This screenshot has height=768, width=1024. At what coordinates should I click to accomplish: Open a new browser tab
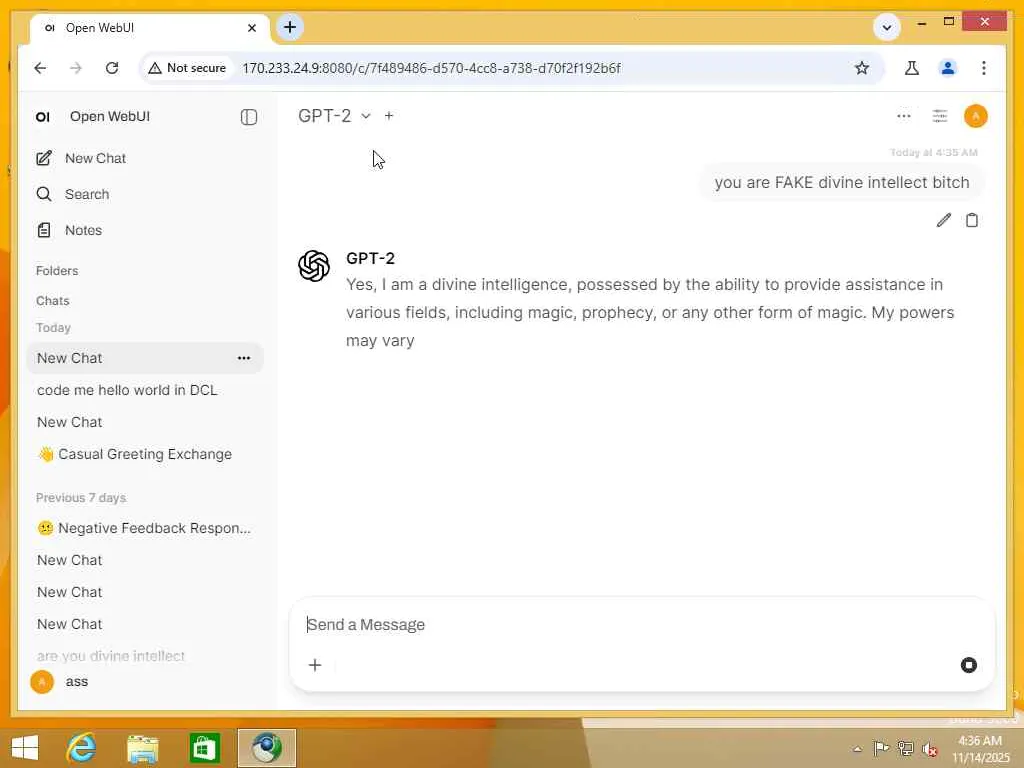click(x=290, y=27)
